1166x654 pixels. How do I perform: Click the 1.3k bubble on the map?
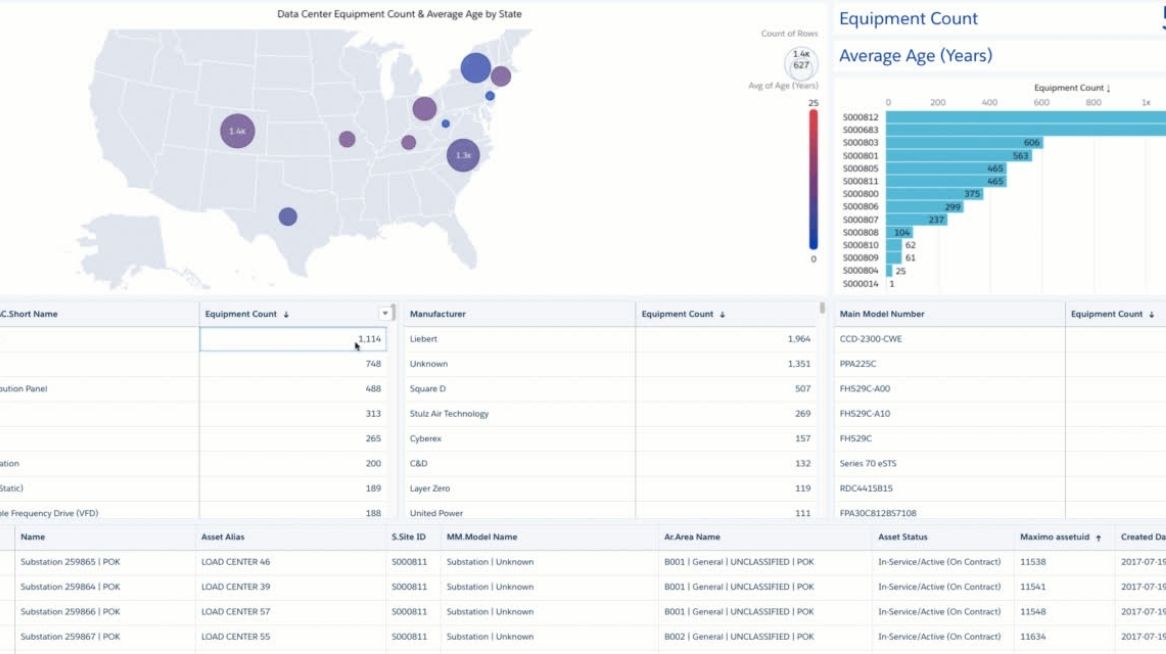click(461, 155)
